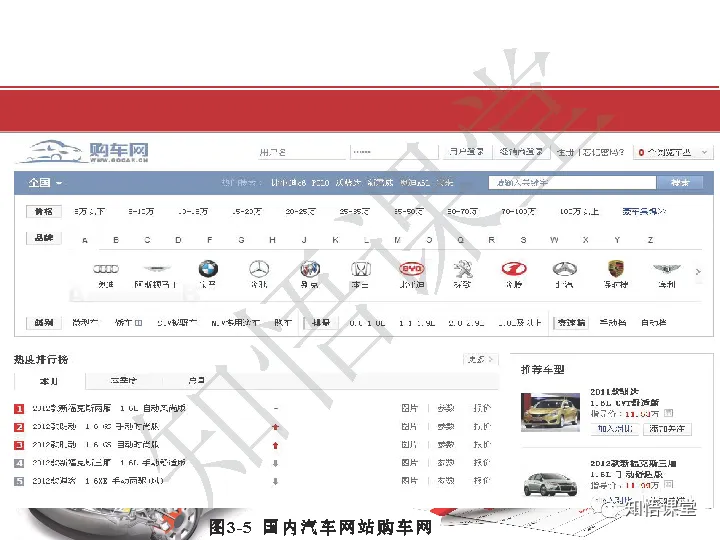Filter brands by letter B
The image size is (720, 540).
(116, 240)
